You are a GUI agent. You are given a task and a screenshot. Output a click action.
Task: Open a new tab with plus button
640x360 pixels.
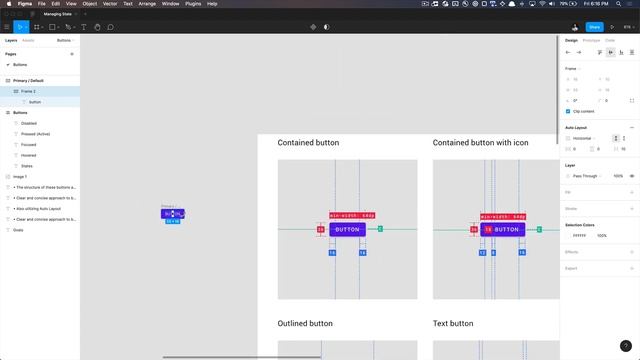pyautogui.click(x=85, y=14)
